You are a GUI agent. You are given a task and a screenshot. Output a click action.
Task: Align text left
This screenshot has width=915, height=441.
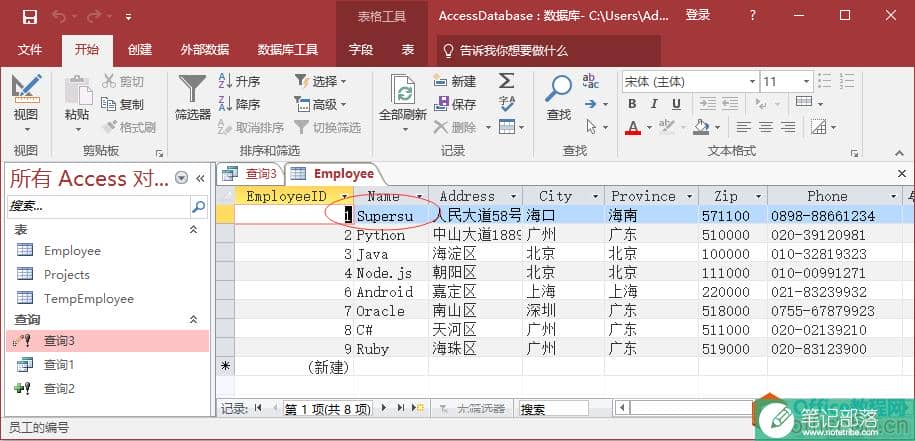point(743,127)
